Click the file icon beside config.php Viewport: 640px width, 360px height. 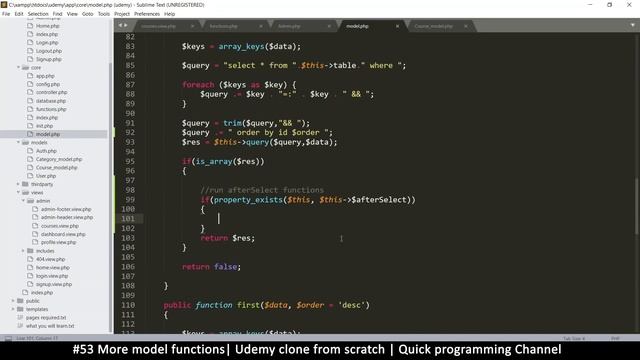coord(30,84)
